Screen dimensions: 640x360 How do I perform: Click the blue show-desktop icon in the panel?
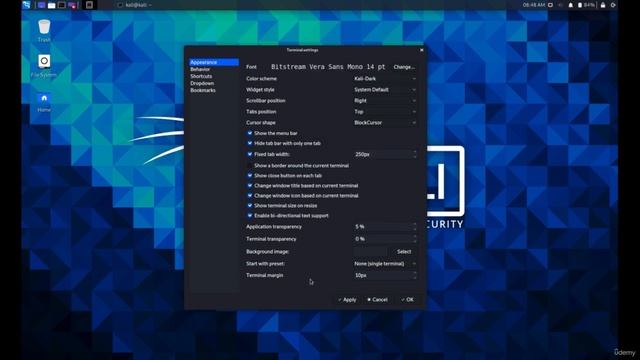click(41, 5)
